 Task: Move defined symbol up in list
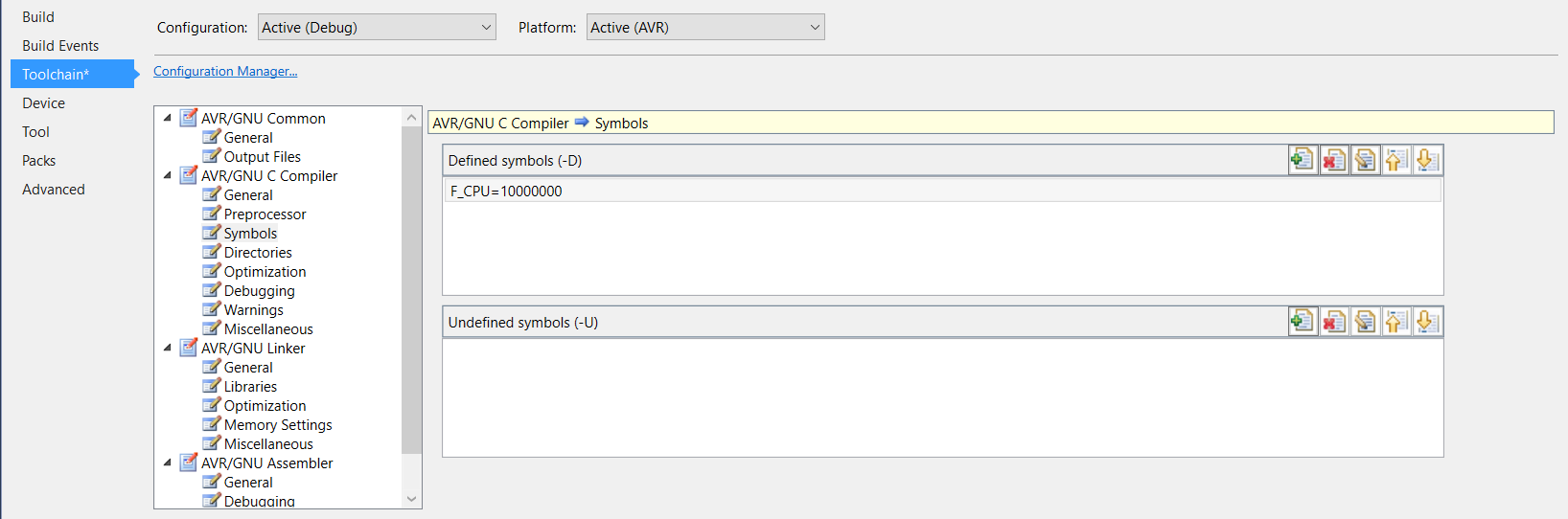coord(1396,160)
